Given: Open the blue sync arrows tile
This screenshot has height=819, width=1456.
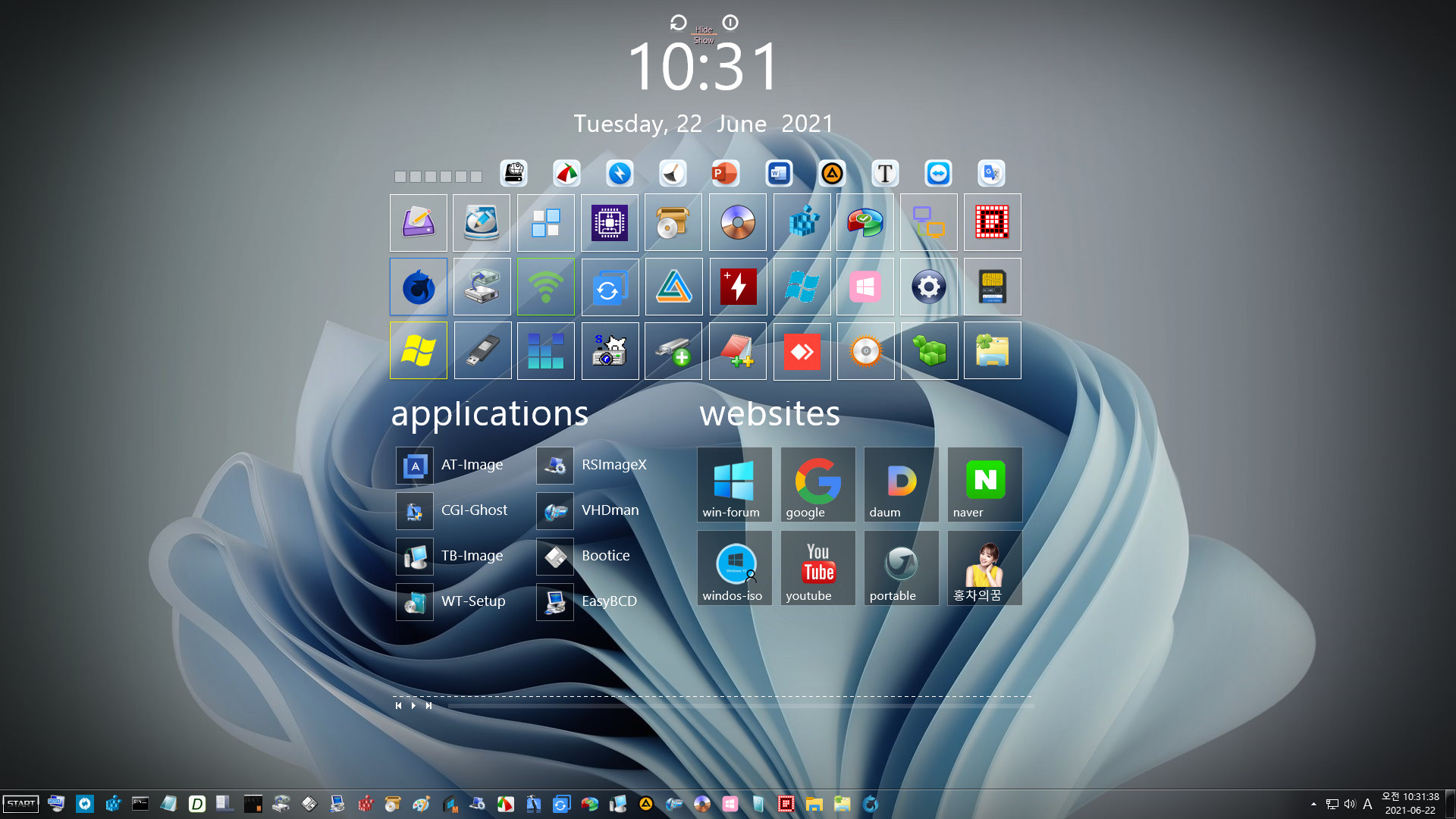Looking at the screenshot, I should click(610, 287).
